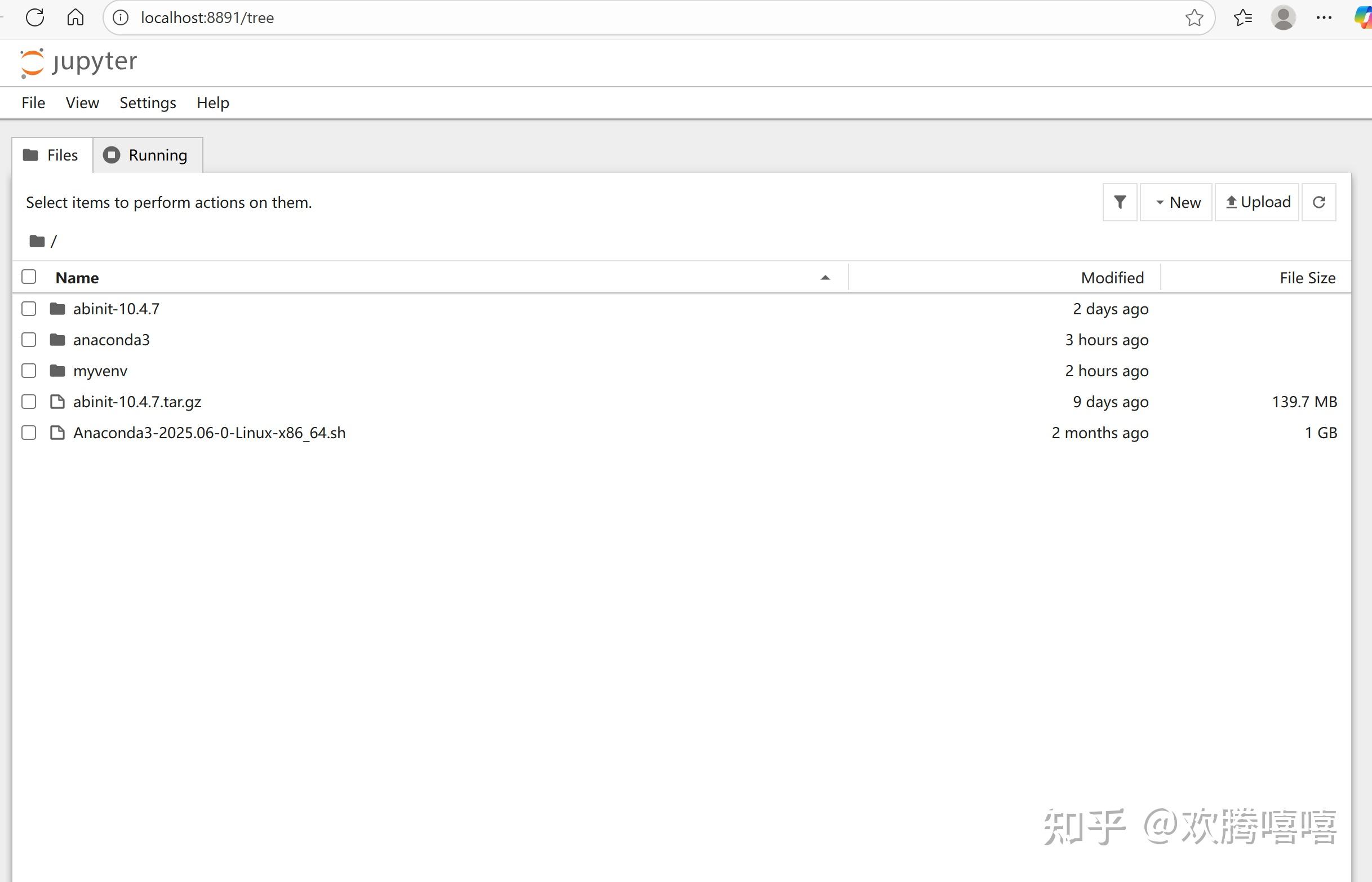Click the Upload button

point(1256,202)
